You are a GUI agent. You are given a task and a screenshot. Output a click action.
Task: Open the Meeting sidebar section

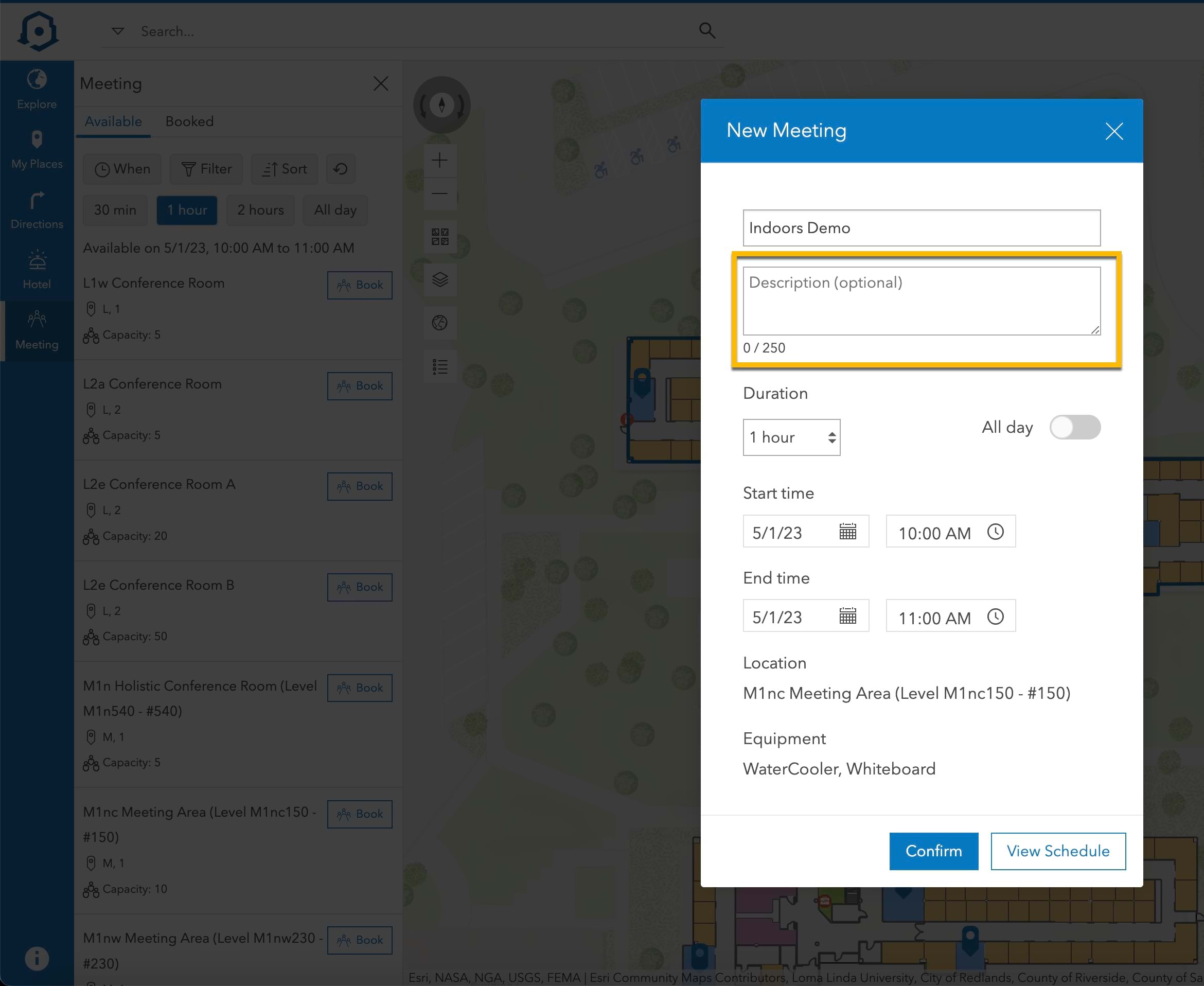[x=37, y=330]
